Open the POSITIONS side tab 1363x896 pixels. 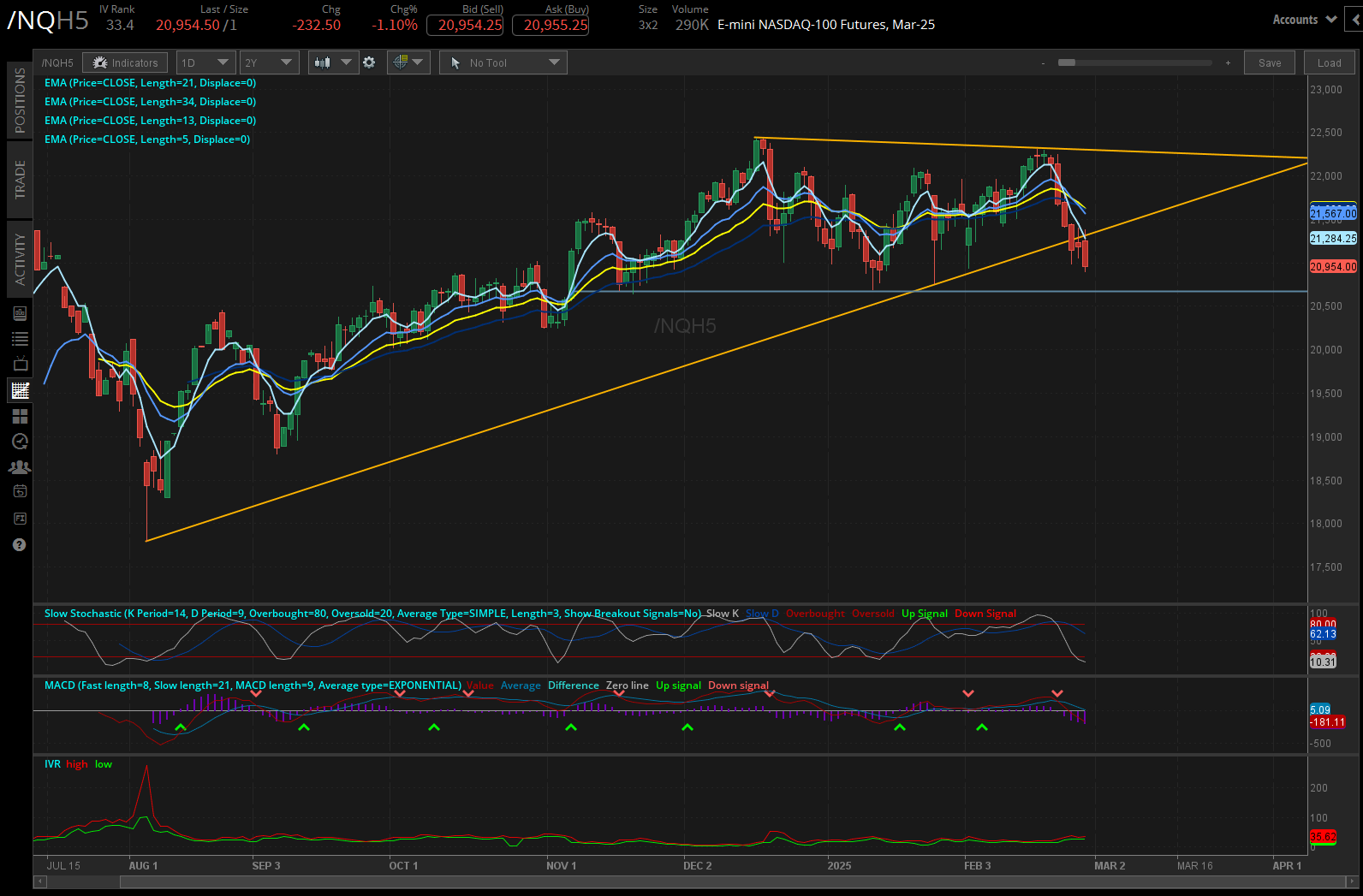20,100
